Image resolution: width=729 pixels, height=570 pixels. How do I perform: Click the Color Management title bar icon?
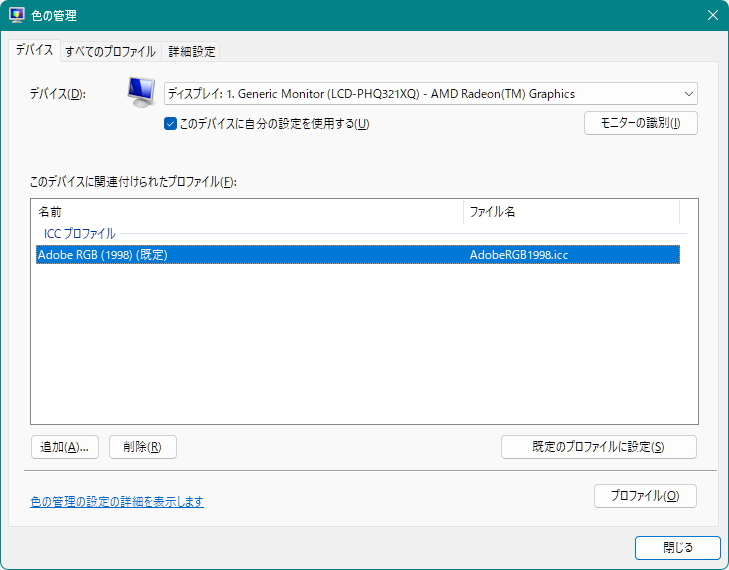coord(17,15)
